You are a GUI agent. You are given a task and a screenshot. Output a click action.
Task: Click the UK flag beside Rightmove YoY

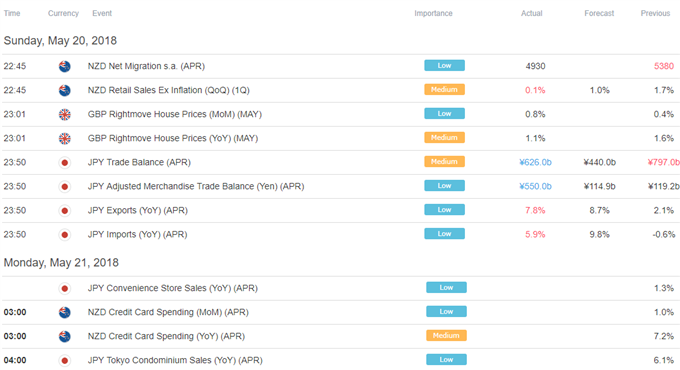click(x=65, y=139)
